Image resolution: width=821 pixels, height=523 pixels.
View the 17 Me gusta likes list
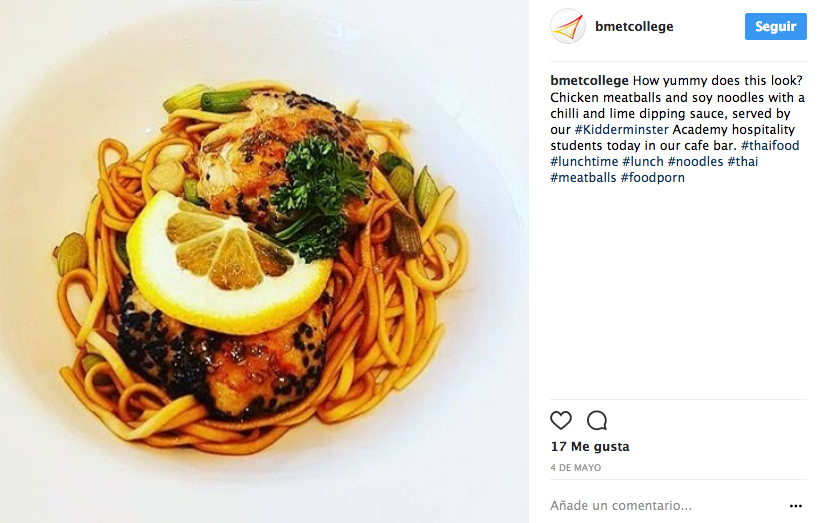590,447
